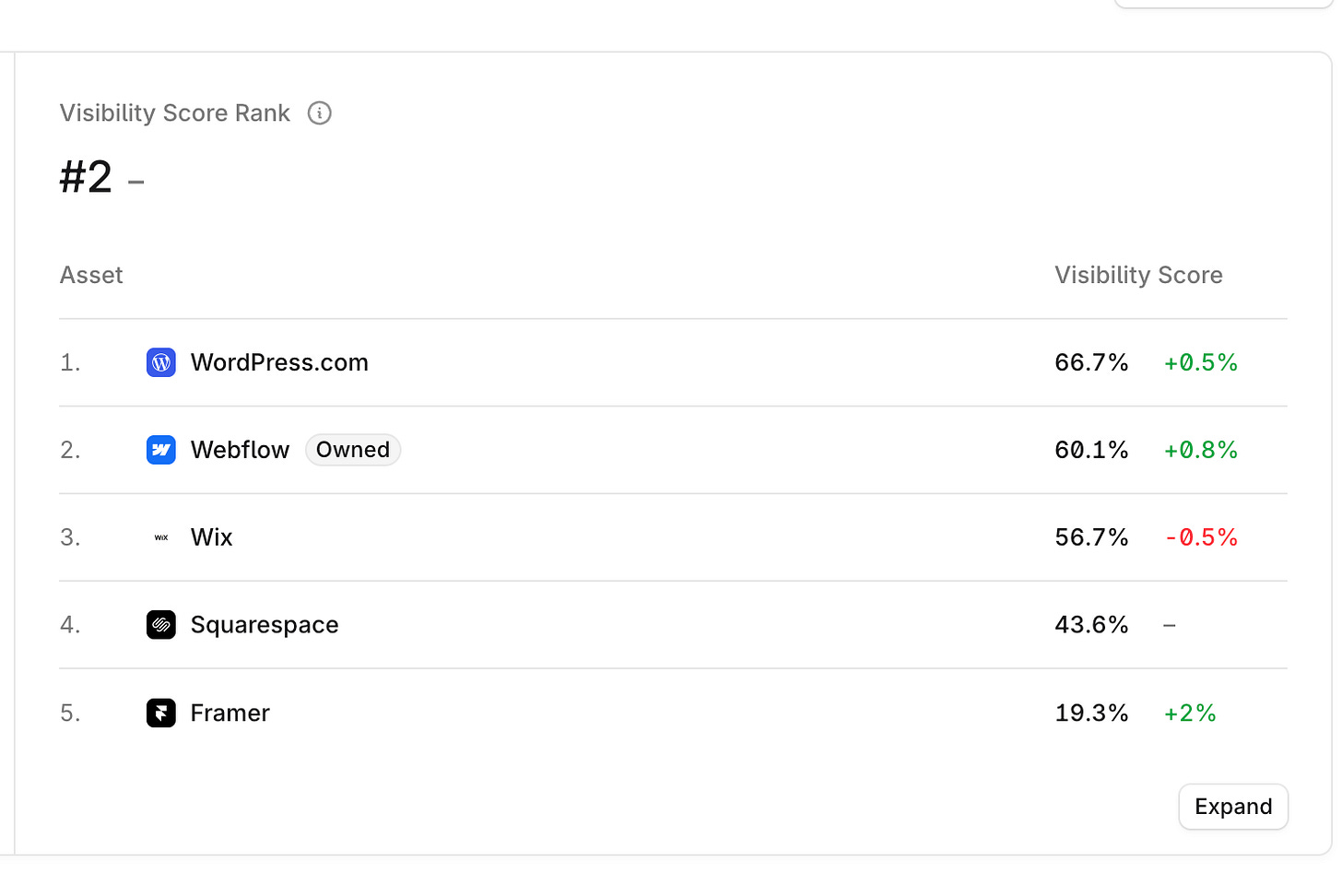Expand the visibility score table

[1233, 807]
